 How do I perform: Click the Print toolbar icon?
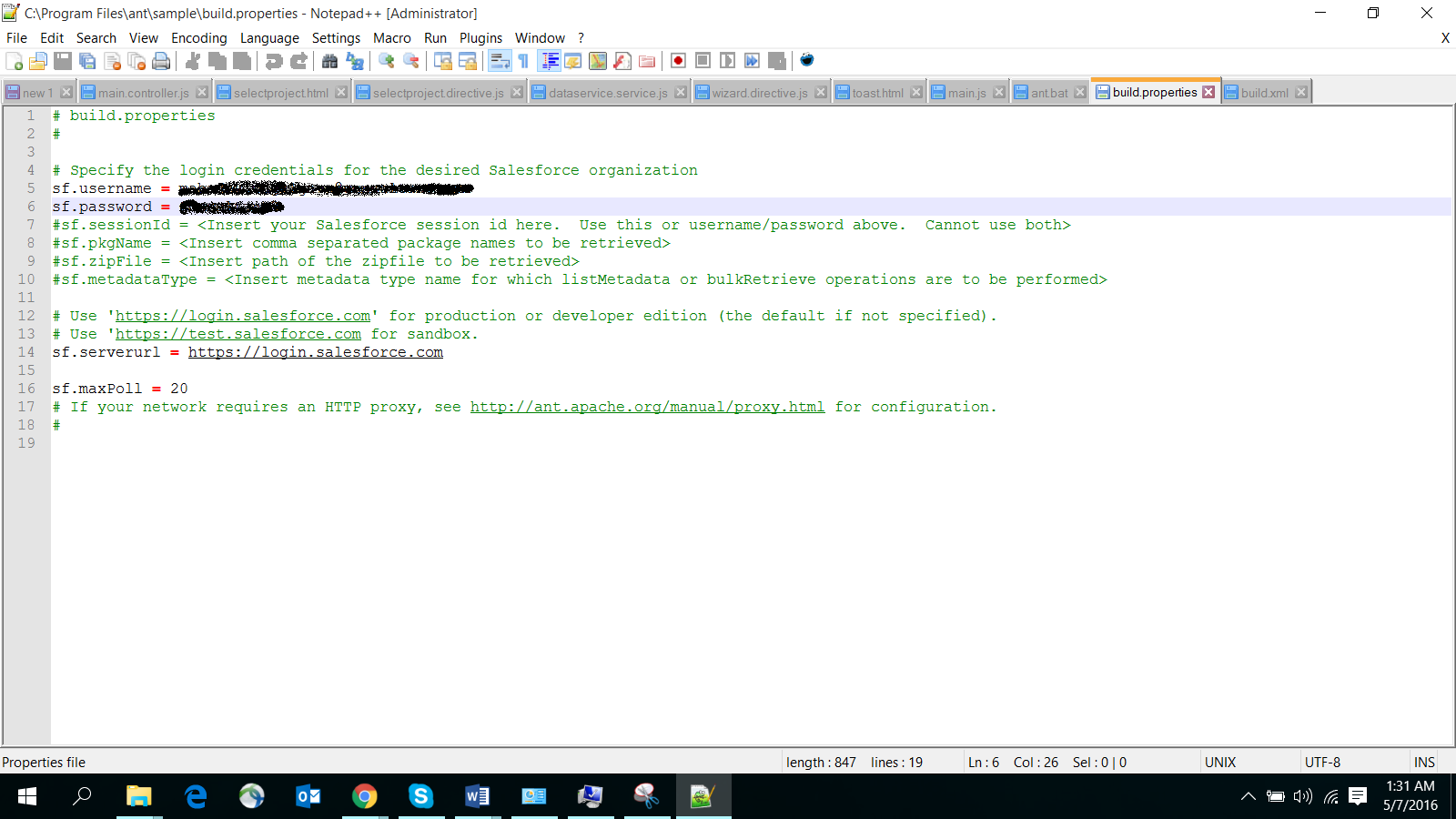(161, 61)
